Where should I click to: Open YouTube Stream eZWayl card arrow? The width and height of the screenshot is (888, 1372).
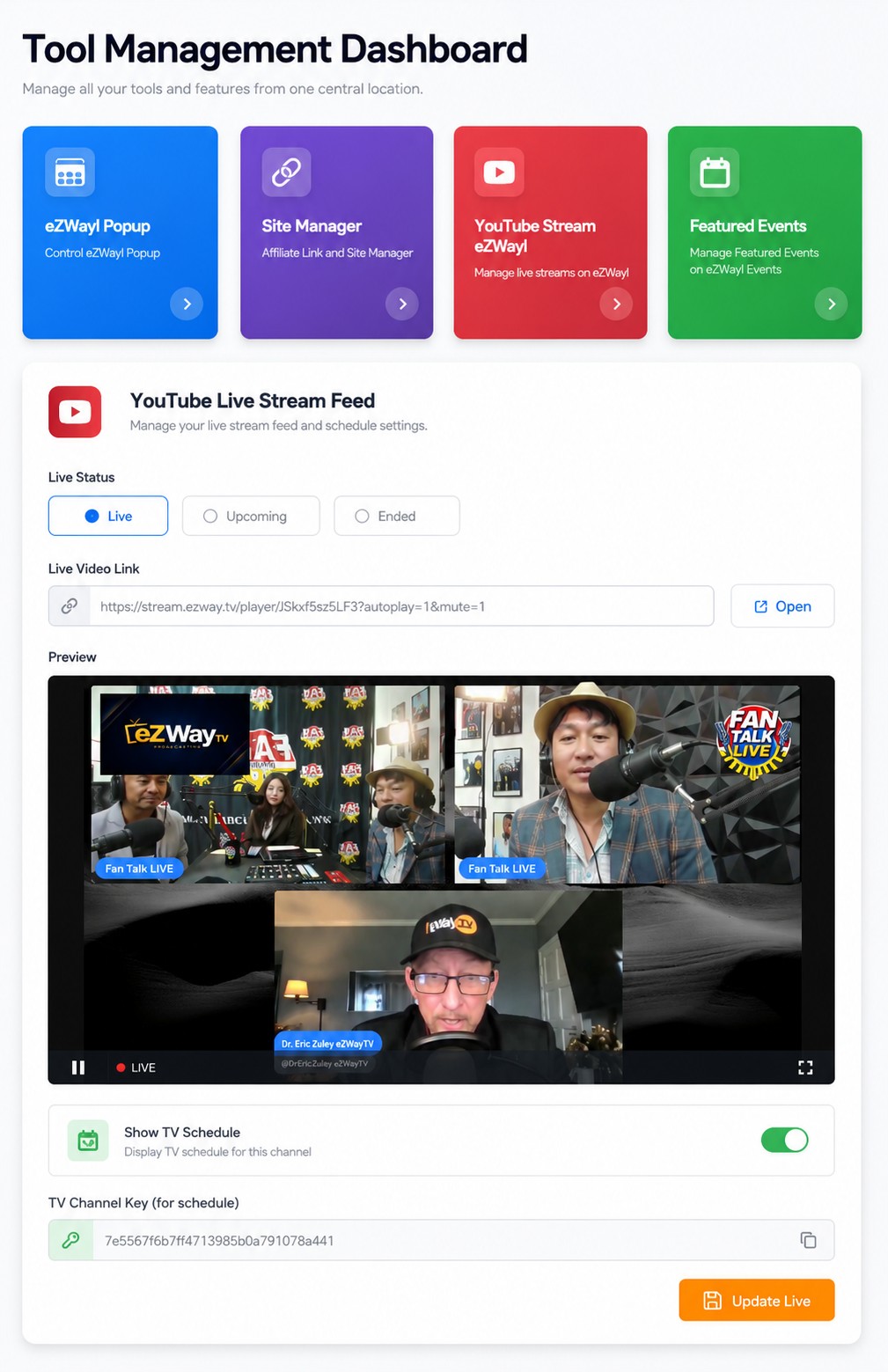[x=616, y=304]
